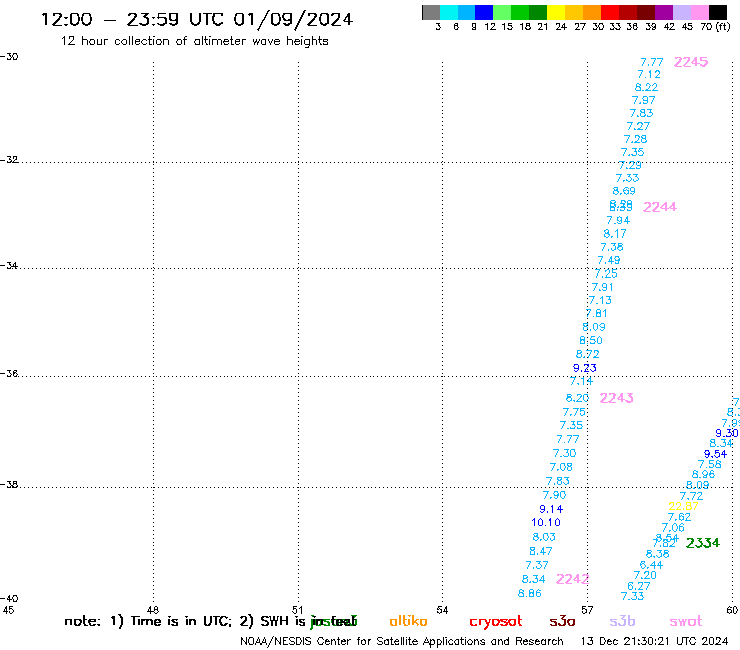
Task: Click the '12:00 – 23:59 UTC 01/09/2024' title
Action: pos(197,19)
